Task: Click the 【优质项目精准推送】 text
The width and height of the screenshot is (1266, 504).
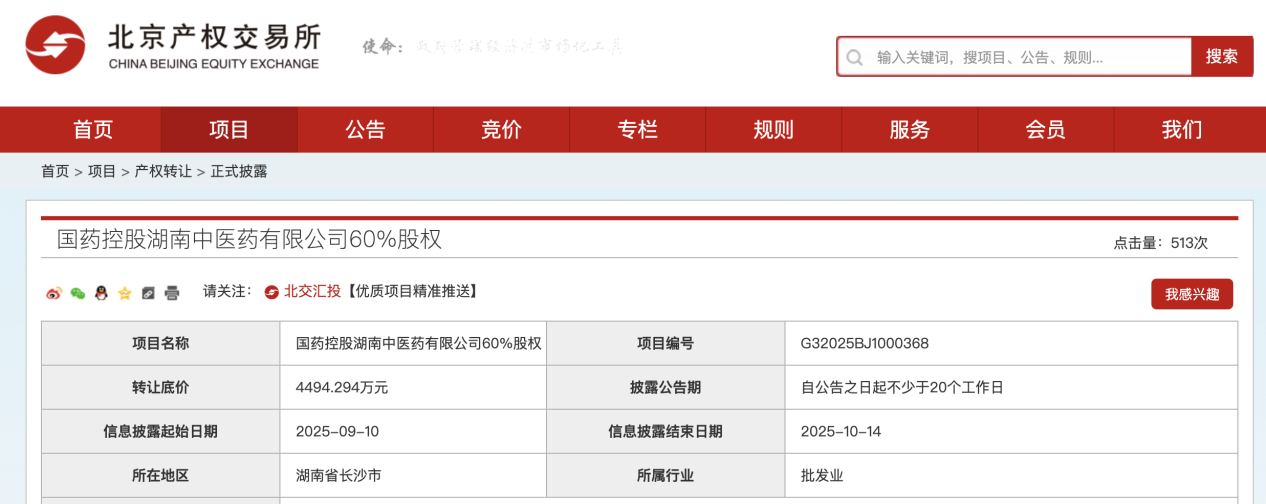Action: coord(411,292)
